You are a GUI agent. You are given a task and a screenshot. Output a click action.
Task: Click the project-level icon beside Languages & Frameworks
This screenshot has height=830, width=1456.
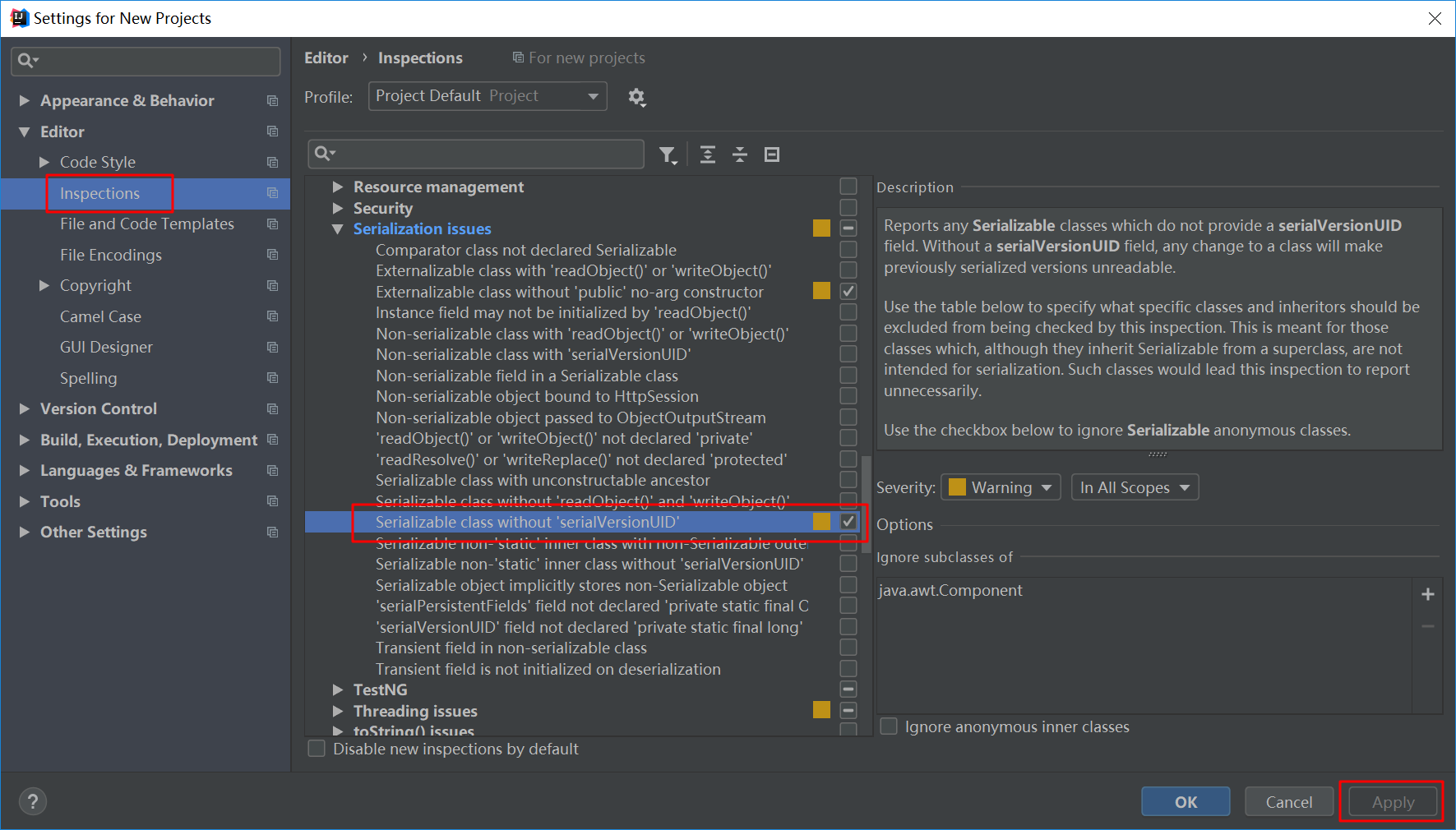tap(272, 470)
